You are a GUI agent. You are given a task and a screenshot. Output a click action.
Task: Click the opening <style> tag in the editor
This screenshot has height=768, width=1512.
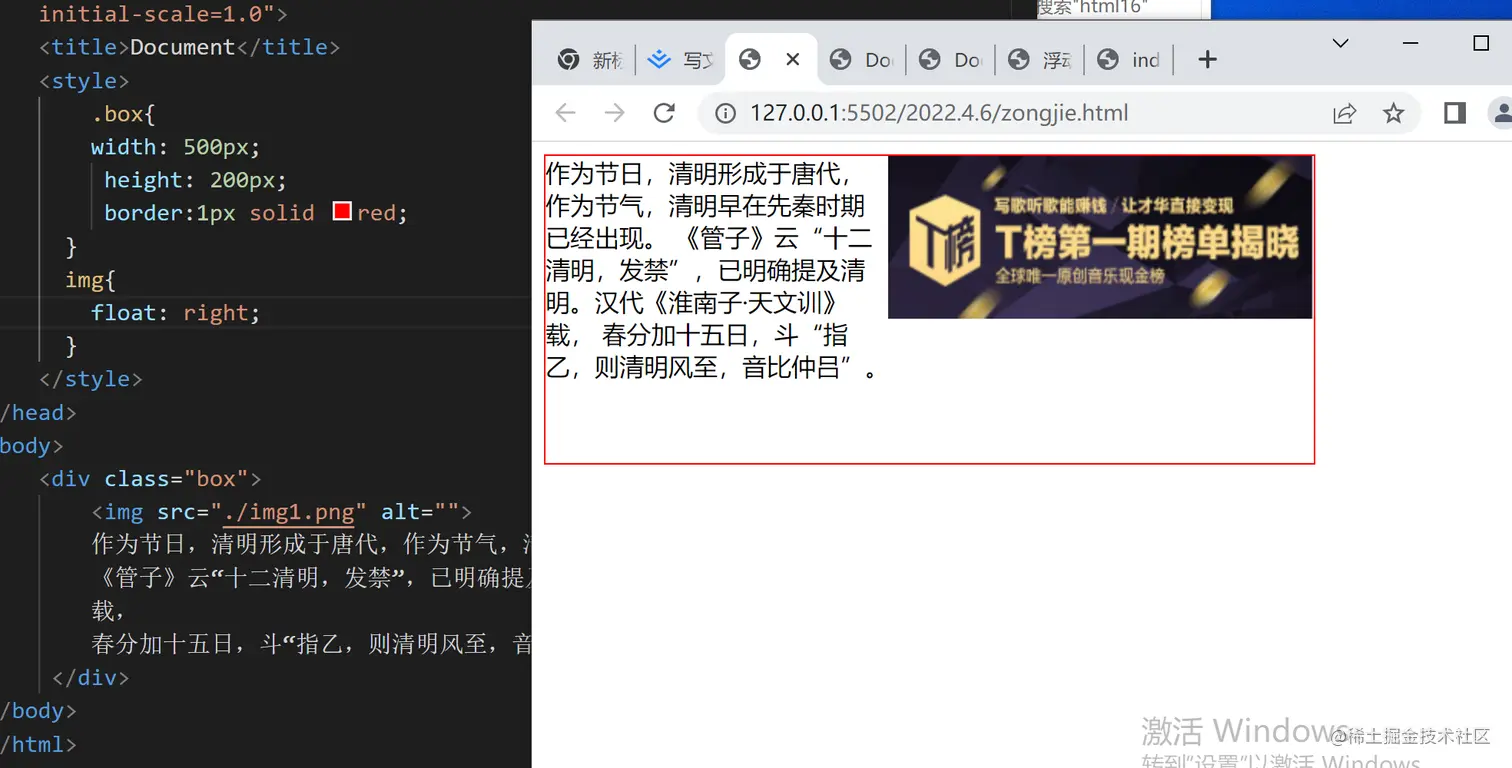(x=84, y=80)
